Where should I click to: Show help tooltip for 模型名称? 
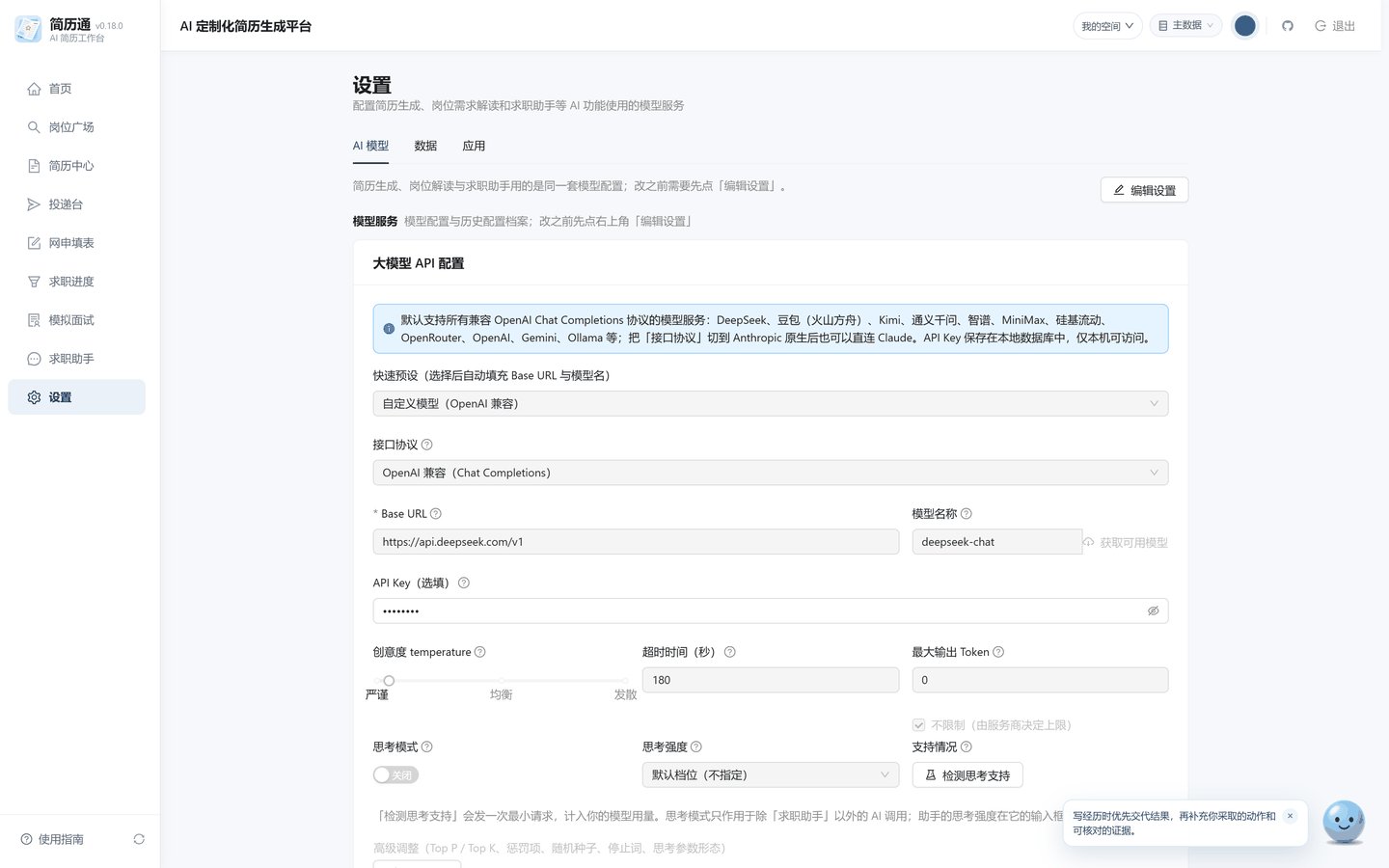click(x=967, y=514)
